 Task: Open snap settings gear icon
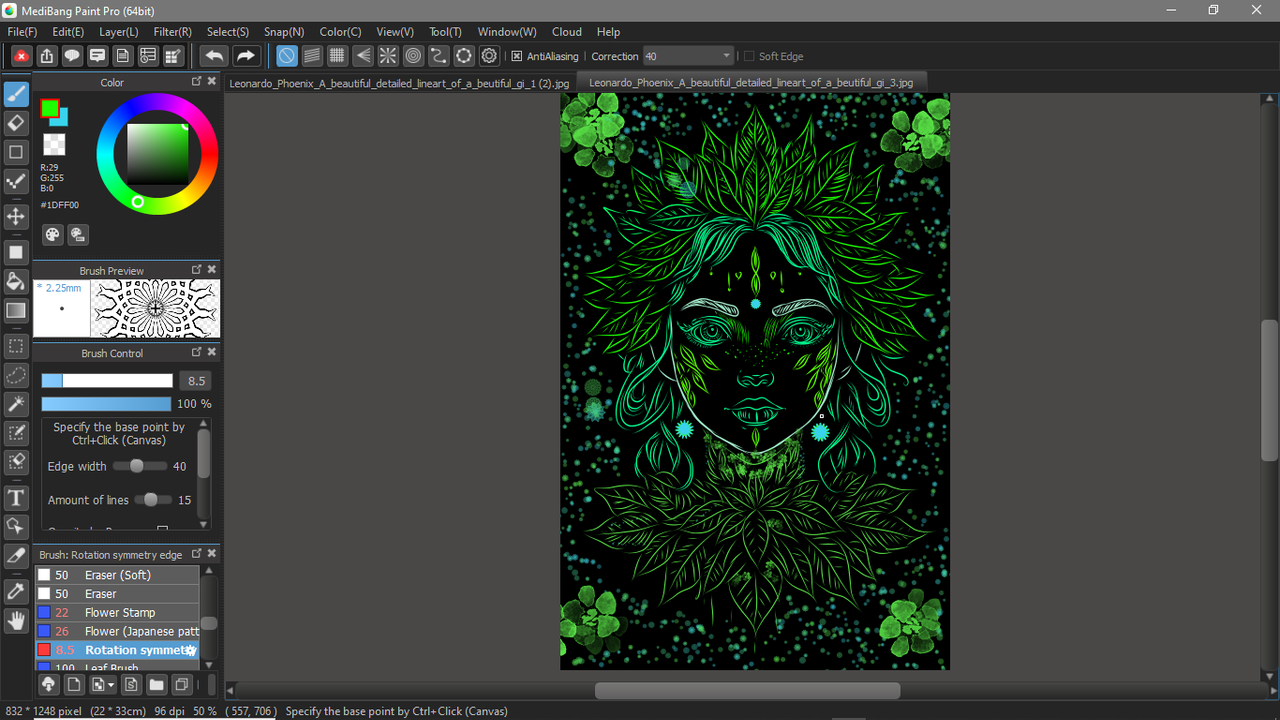point(489,56)
